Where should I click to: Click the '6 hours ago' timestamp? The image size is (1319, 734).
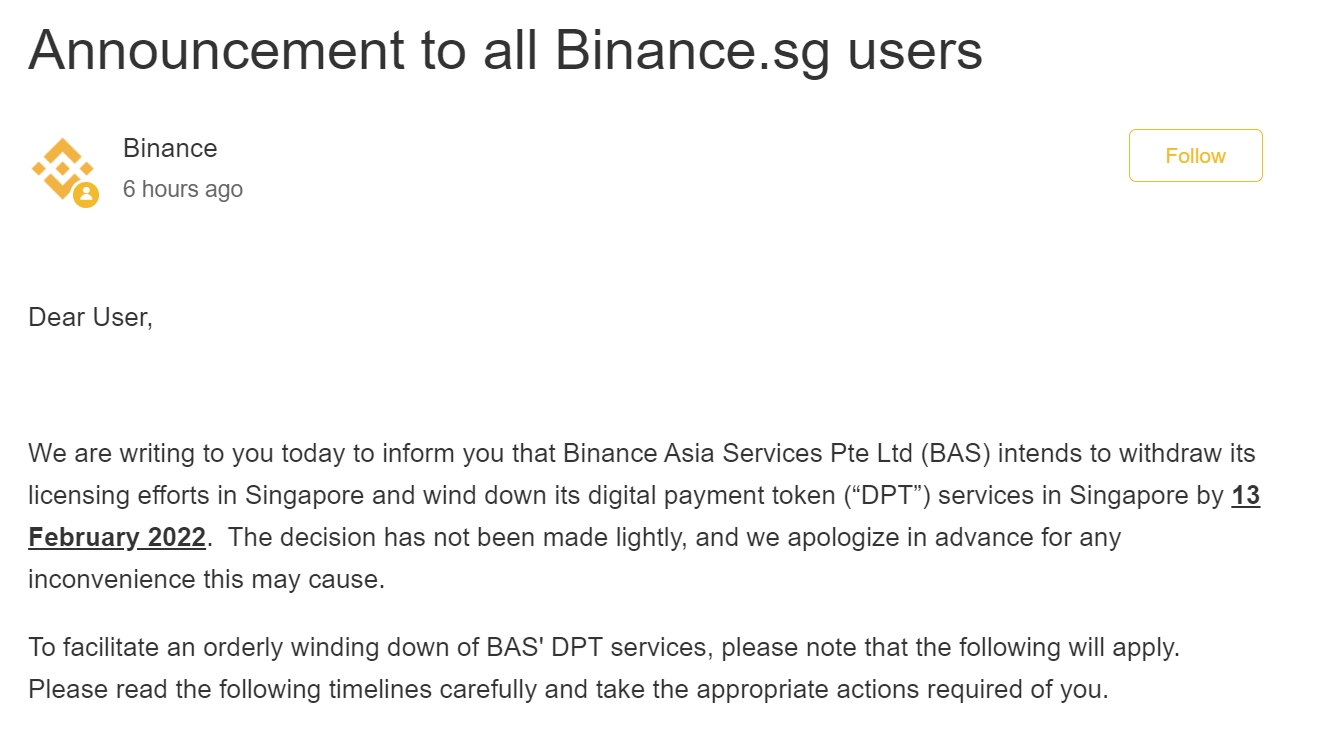pyautogui.click(x=183, y=189)
